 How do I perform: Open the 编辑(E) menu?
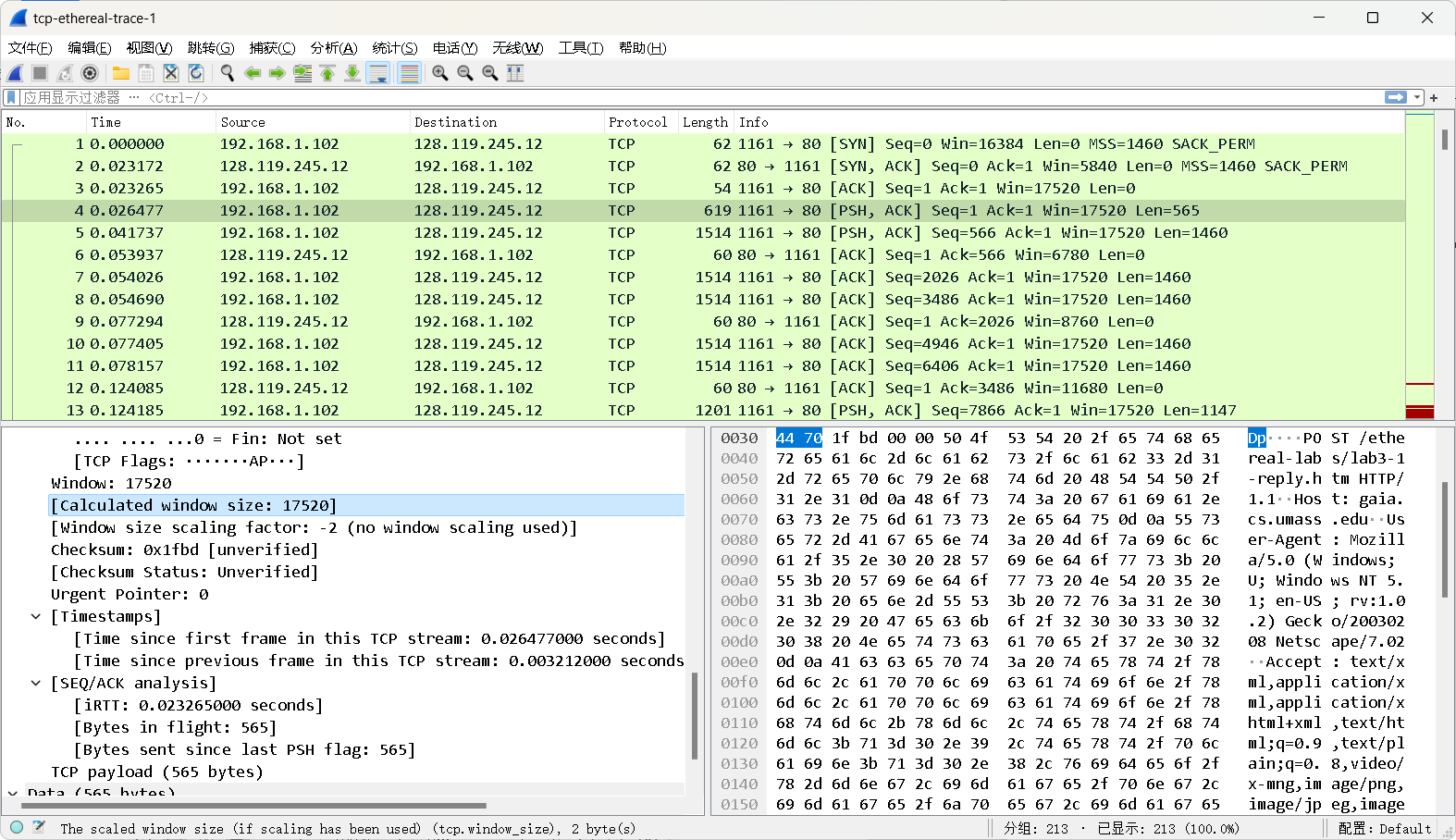89,48
